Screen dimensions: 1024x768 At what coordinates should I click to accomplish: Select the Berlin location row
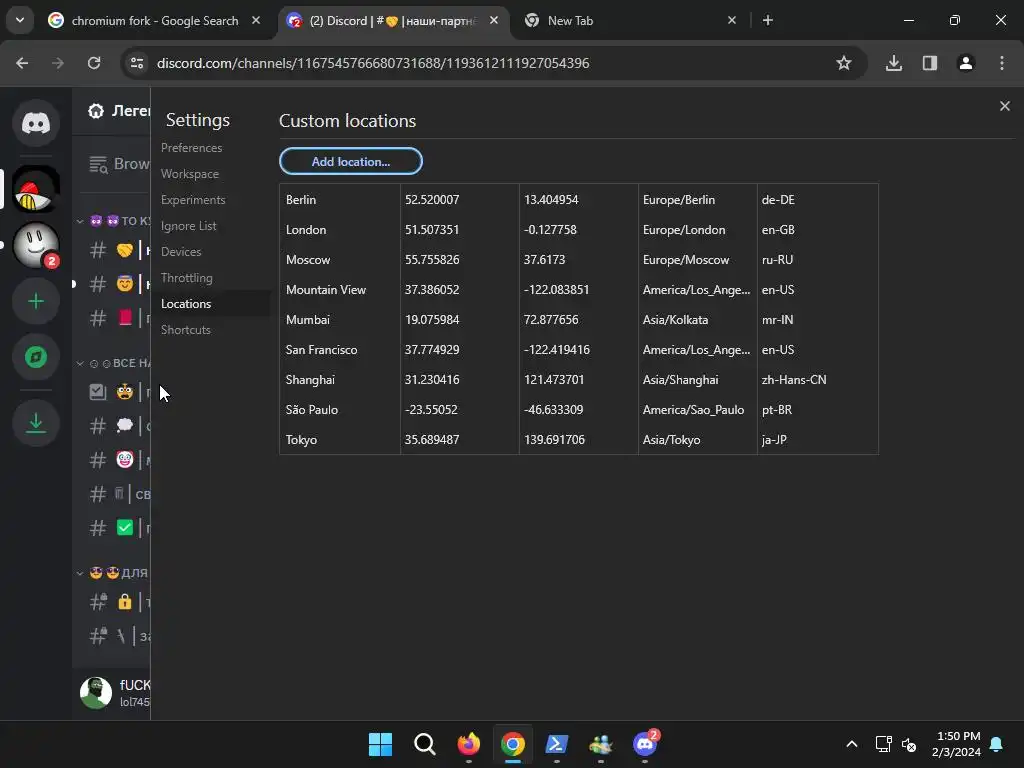(579, 200)
